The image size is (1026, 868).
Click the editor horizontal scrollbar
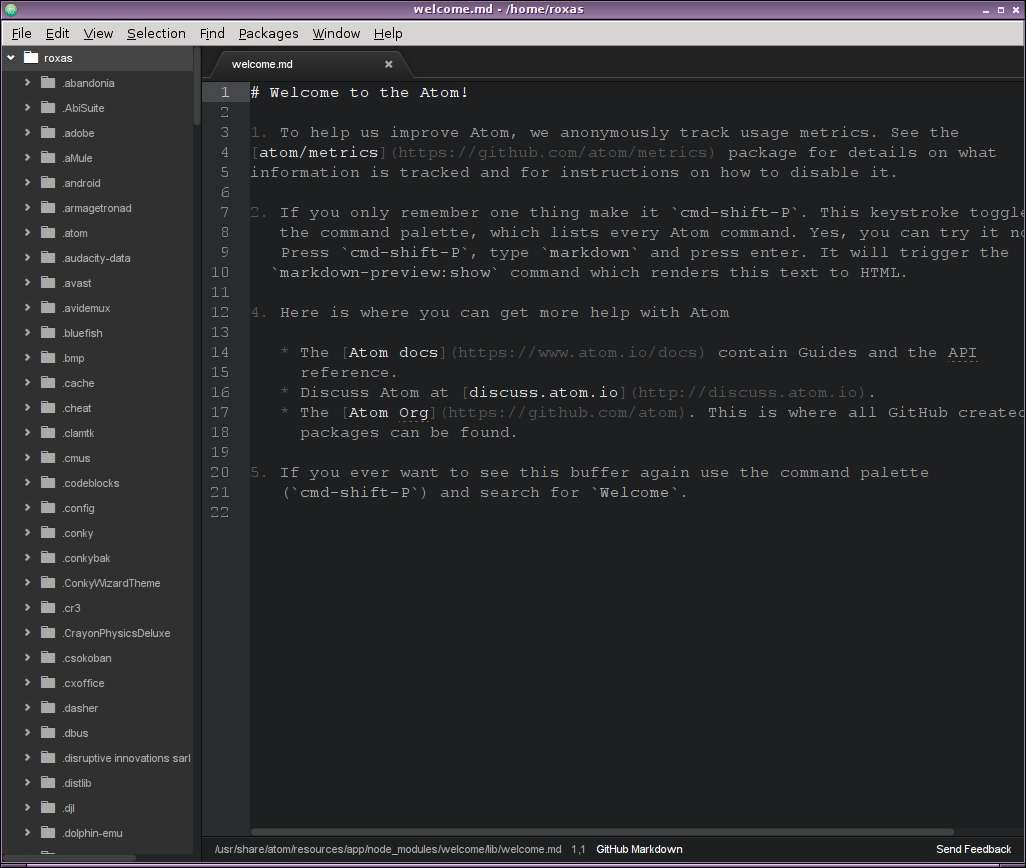pyautogui.click(x=600, y=832)
